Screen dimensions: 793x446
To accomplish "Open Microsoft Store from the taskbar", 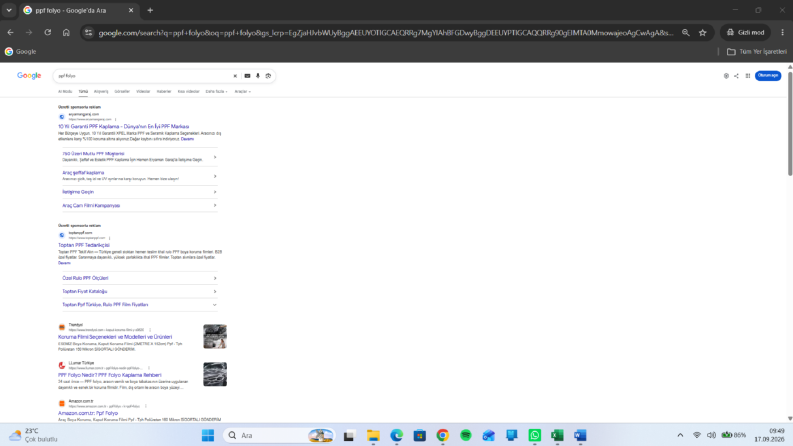I will tap(420, 435).
